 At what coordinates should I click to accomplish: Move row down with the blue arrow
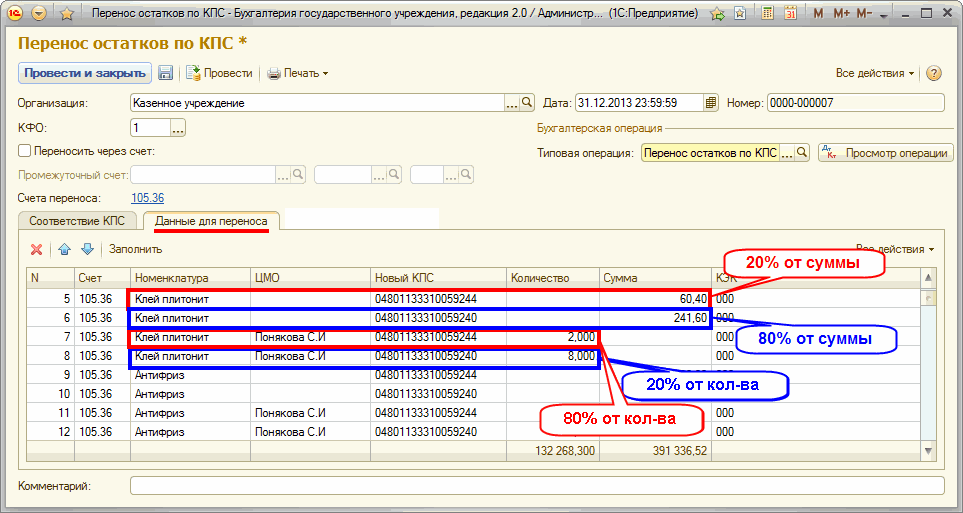click(87, 249)
